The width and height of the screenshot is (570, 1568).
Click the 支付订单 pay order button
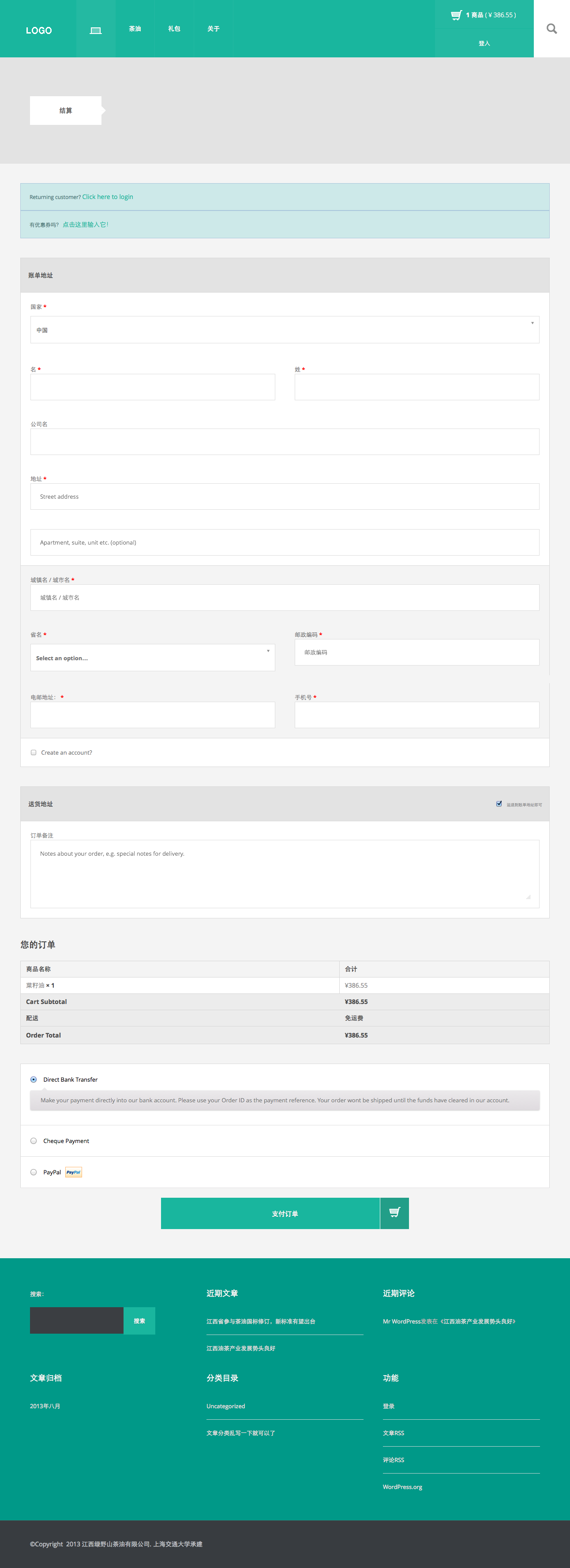tap(270, 1213)
